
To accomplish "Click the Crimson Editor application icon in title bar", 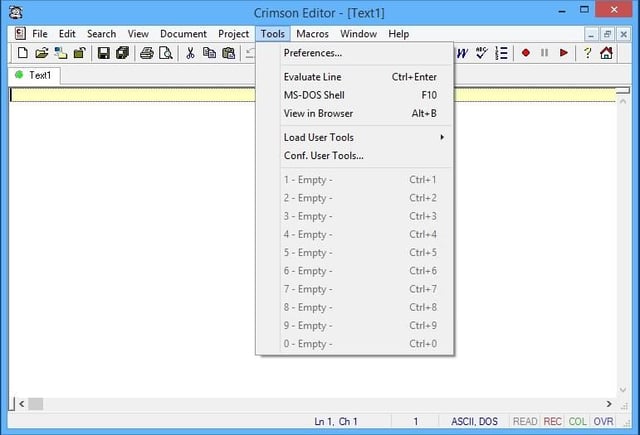I will [x=16, y=13].
